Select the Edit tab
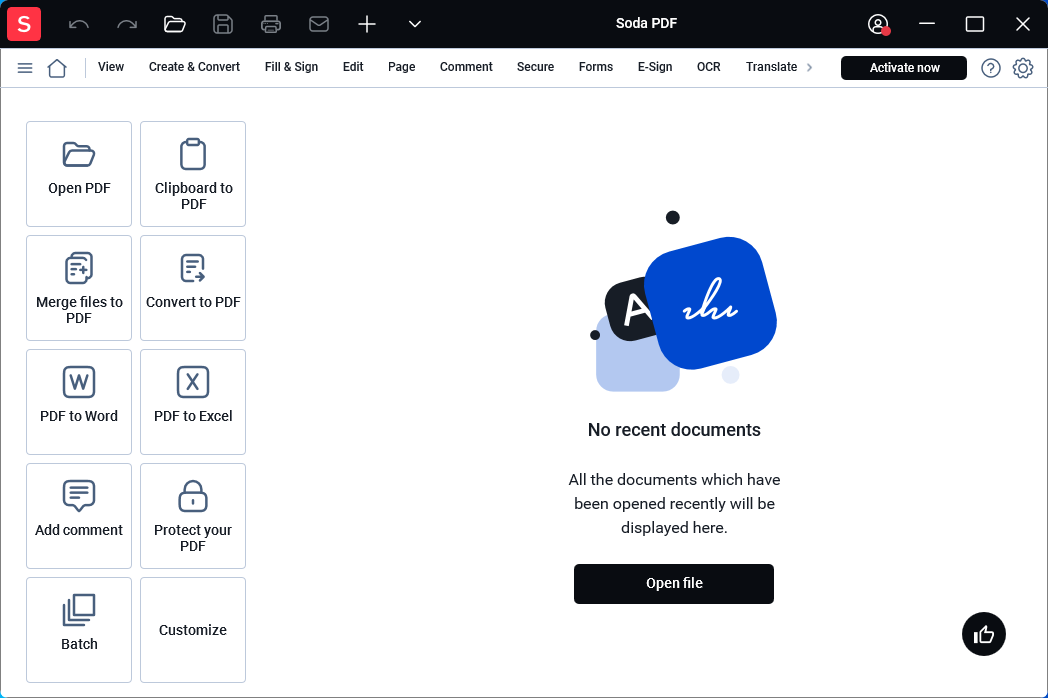This screenshot has height=698, width=1048. [x=353, y=67]
